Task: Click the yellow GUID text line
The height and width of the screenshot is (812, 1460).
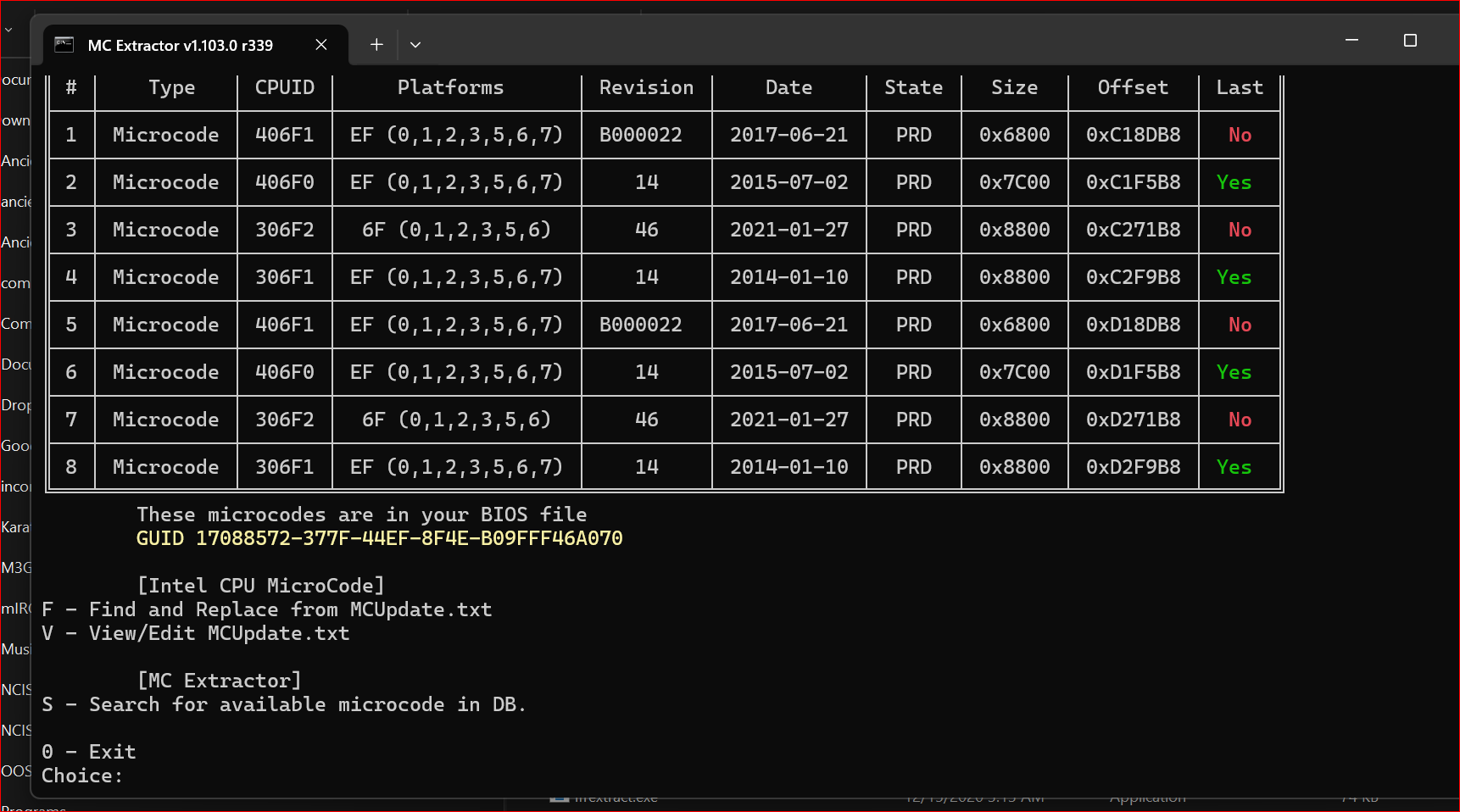Action: coord(379,538)
